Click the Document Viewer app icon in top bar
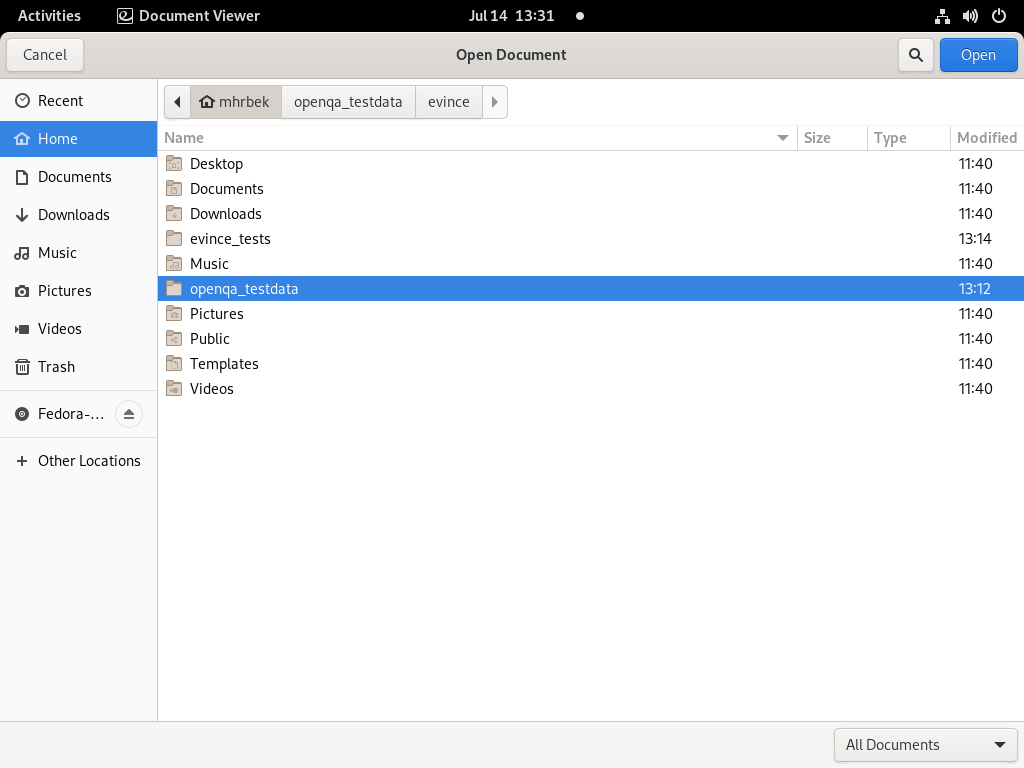1024x768 pixels. click(125, 16)
